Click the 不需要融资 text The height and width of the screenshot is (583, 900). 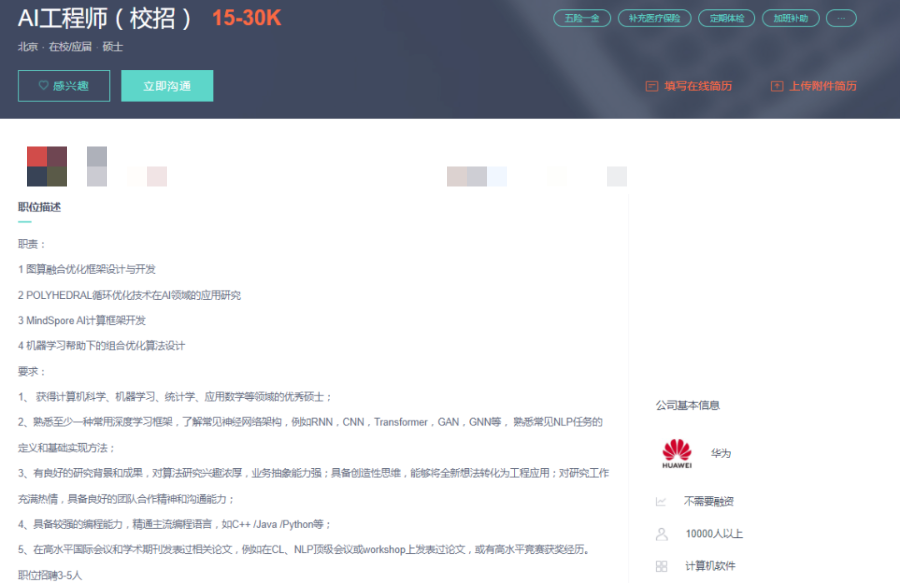(x=709, y=502)
